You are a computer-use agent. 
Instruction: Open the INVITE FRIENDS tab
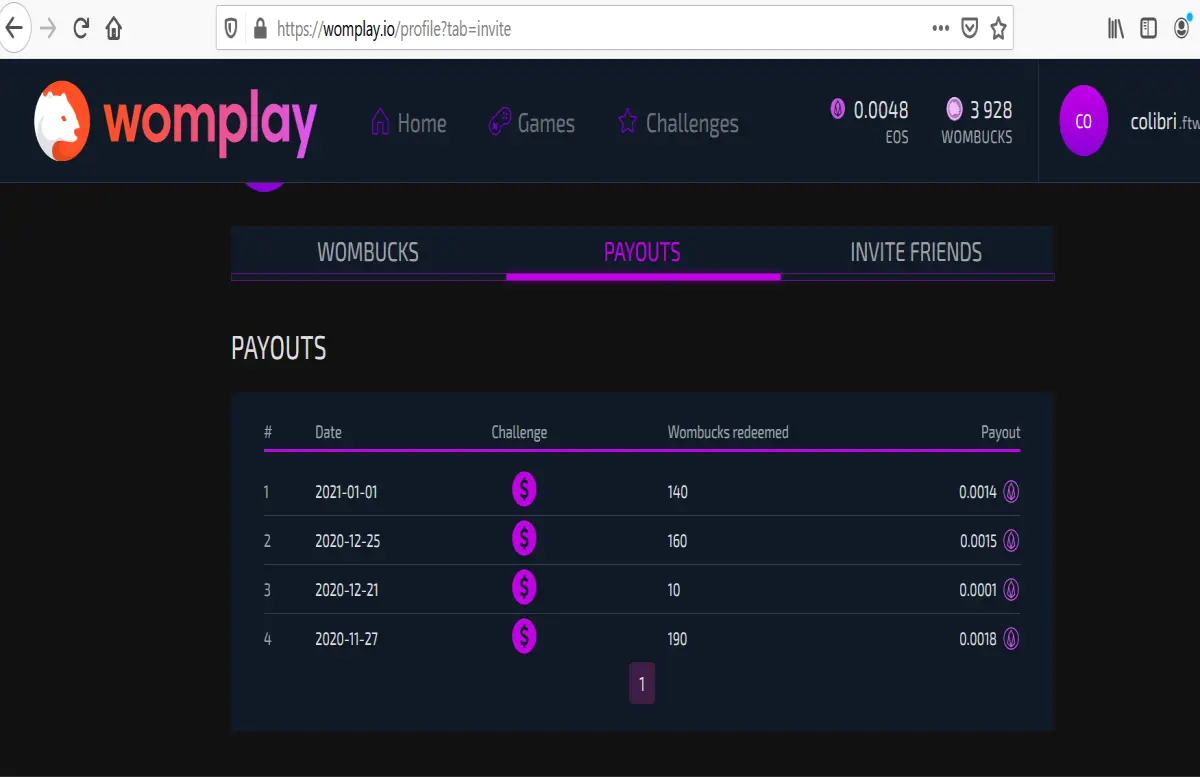coord(916,252)
